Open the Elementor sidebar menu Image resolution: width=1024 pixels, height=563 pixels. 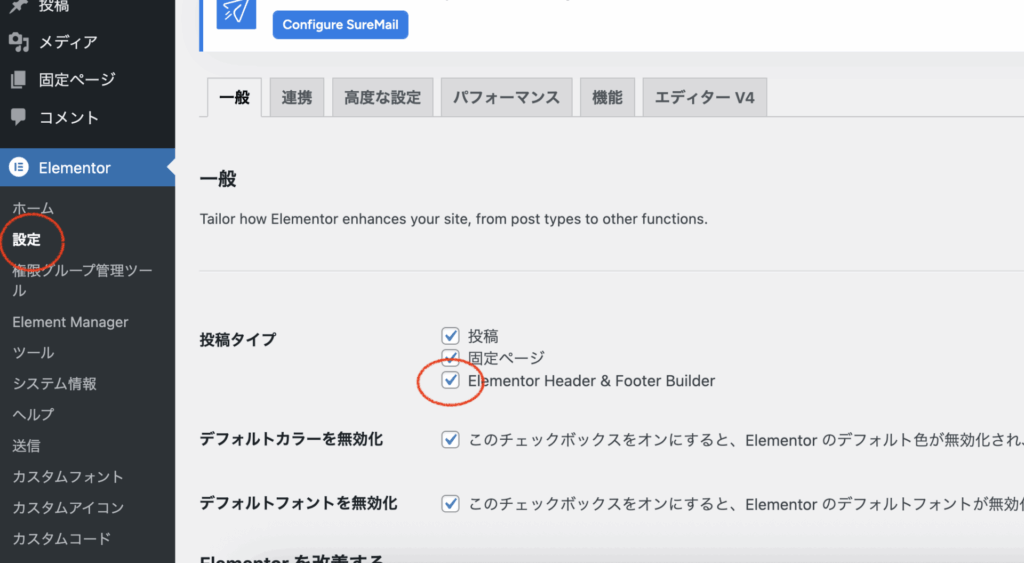[x=88, y=167]
